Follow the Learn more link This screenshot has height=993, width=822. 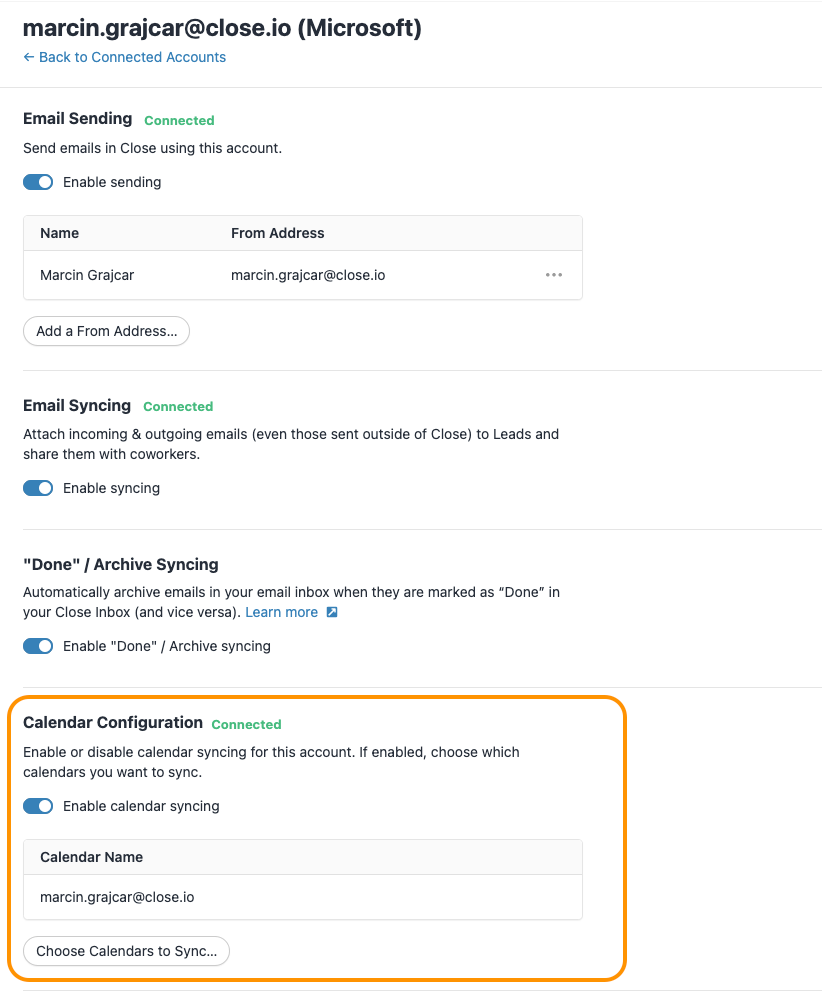click(282, 612)
